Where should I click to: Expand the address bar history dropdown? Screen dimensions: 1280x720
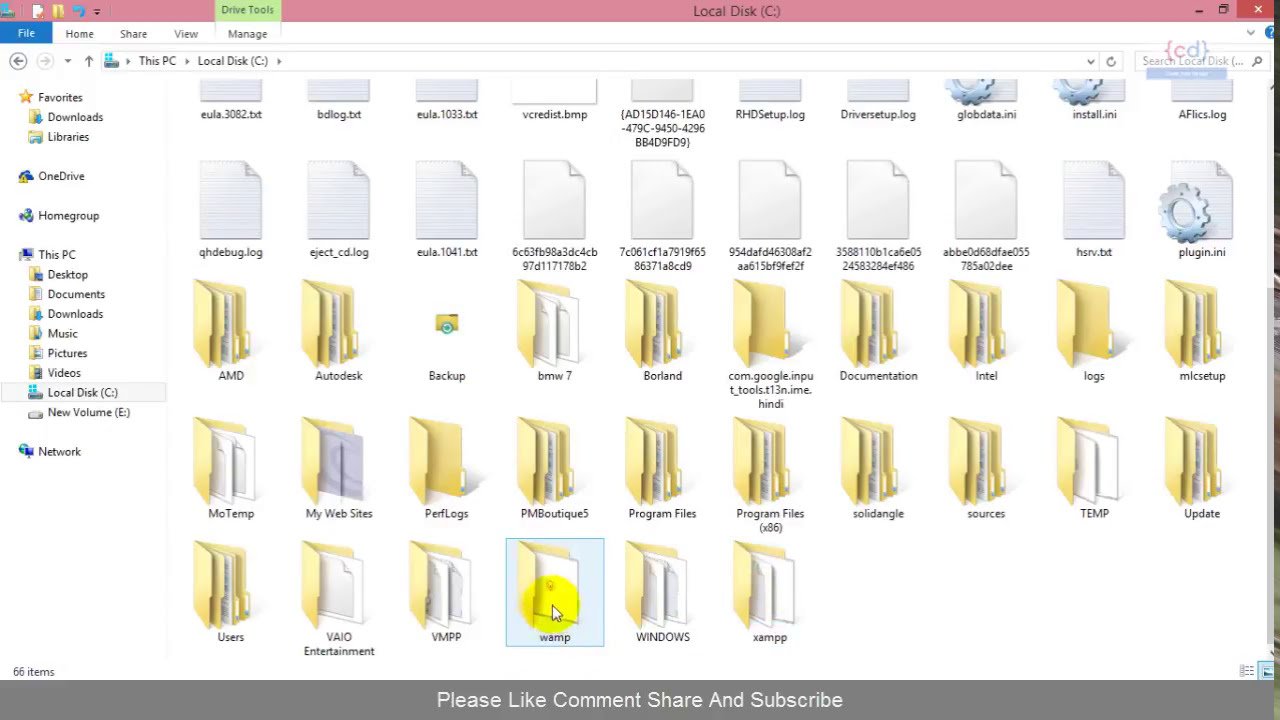tap(1090, 61)
